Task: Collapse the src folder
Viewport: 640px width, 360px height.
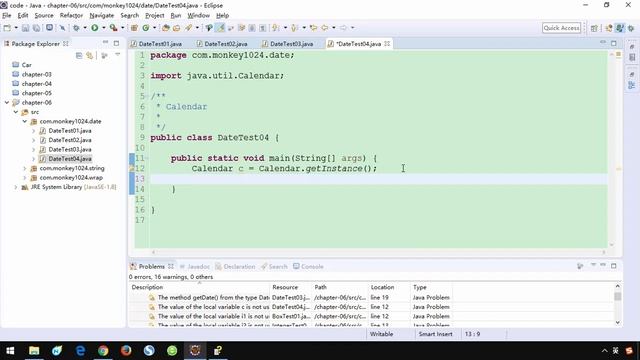Action: click(x=16, y=112)
